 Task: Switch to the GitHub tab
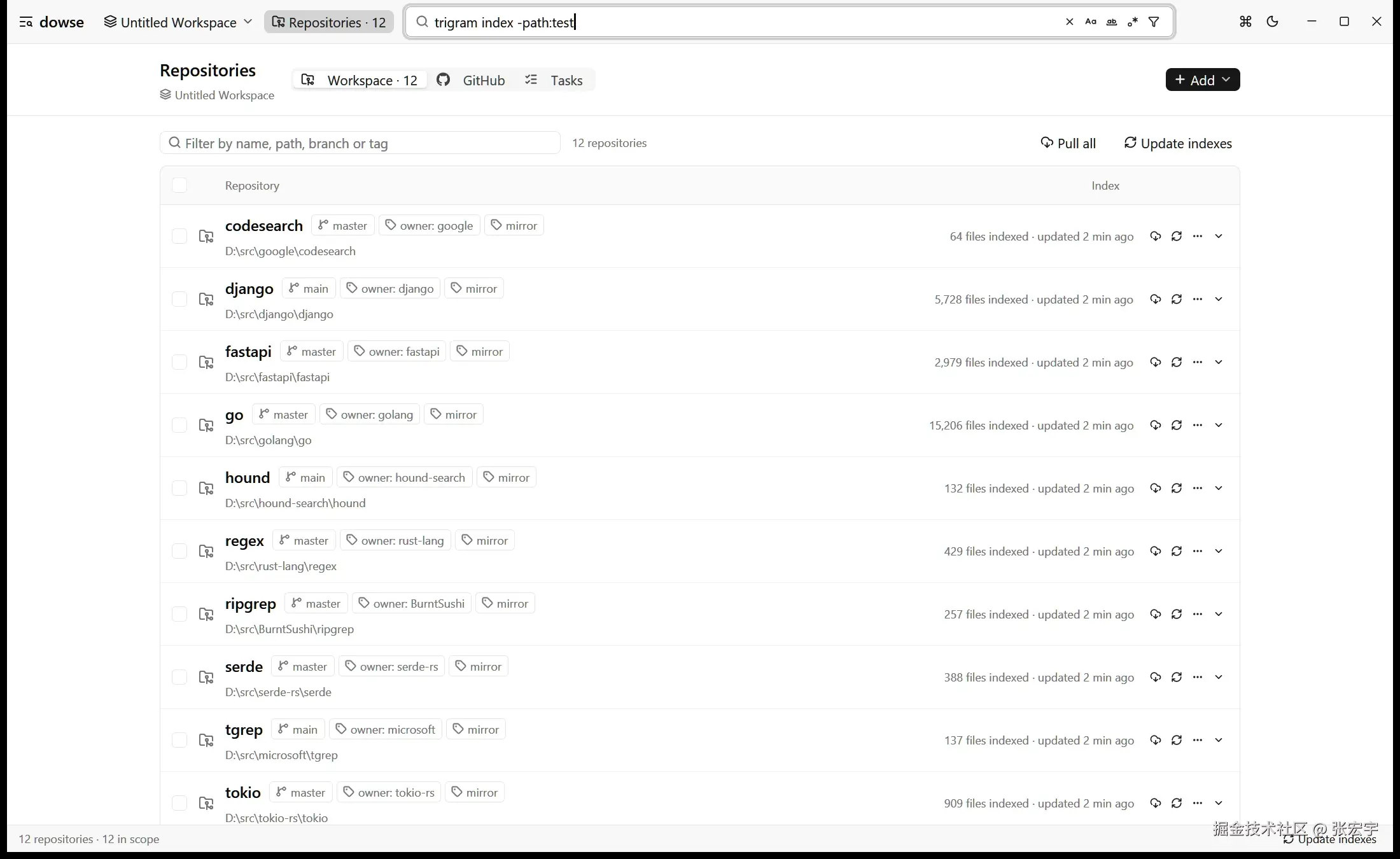[471, 80]
